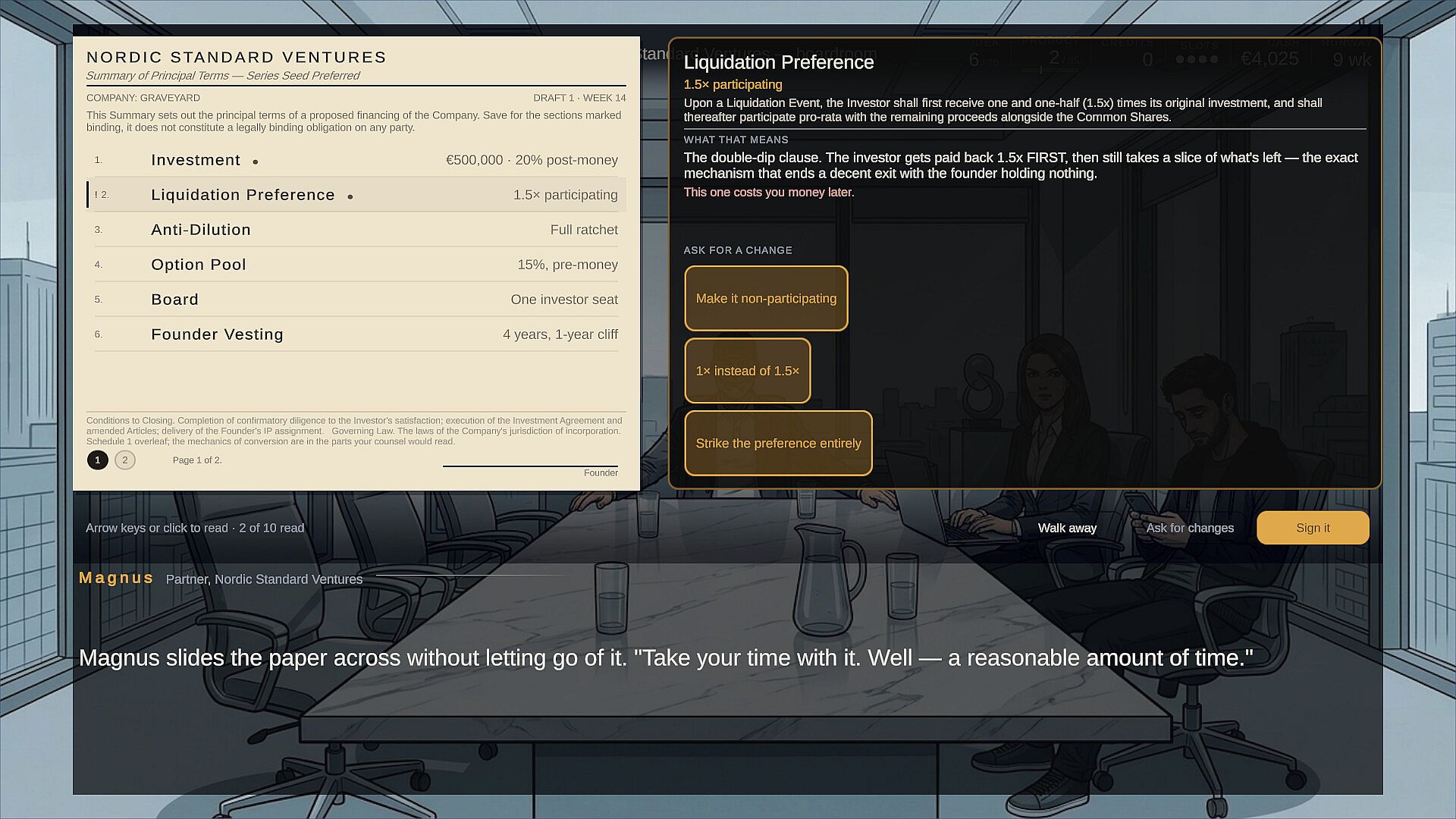Click the 4 years, 1-year cliff value

pos(560,334)
